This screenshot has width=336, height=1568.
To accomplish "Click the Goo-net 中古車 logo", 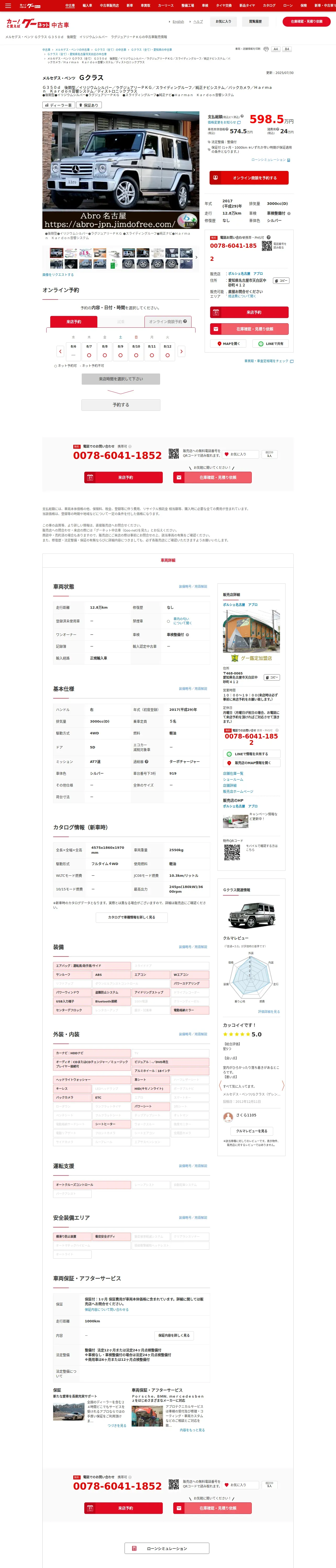I will (37, 23).
